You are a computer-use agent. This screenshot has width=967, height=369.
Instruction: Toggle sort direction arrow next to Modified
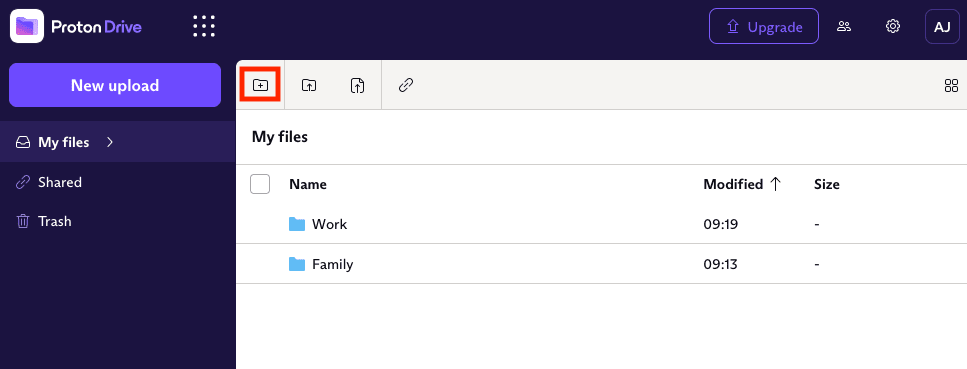point(775,184)
